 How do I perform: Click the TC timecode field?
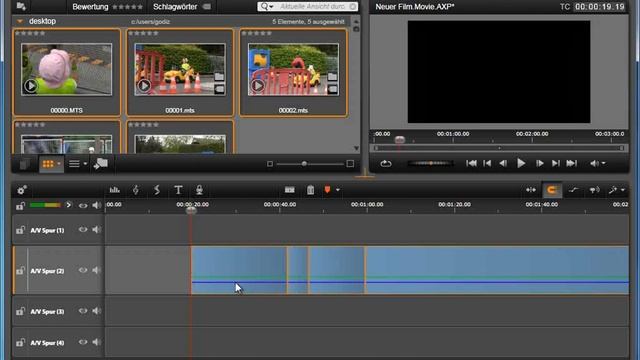(600, 7)
